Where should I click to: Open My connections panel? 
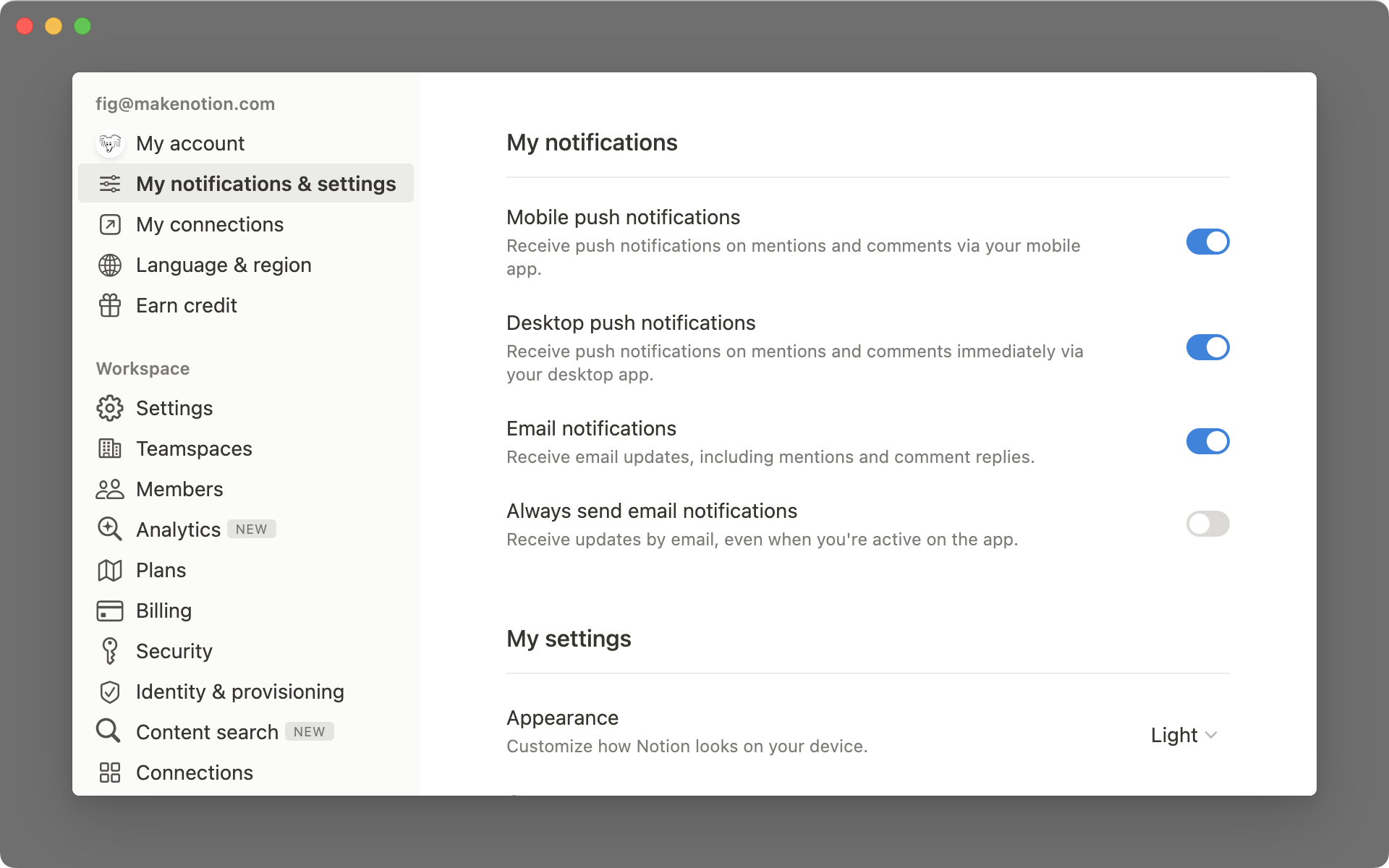pos(210,224)
